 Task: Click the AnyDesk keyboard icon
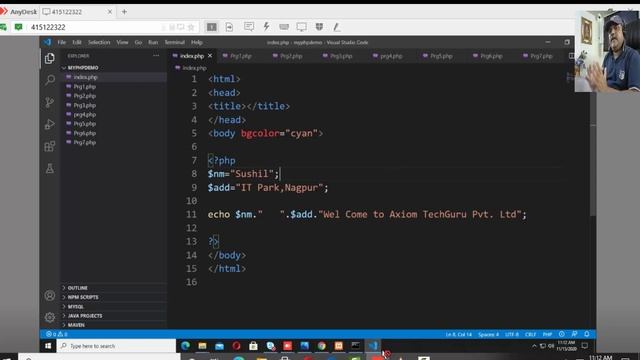[284, 27]
